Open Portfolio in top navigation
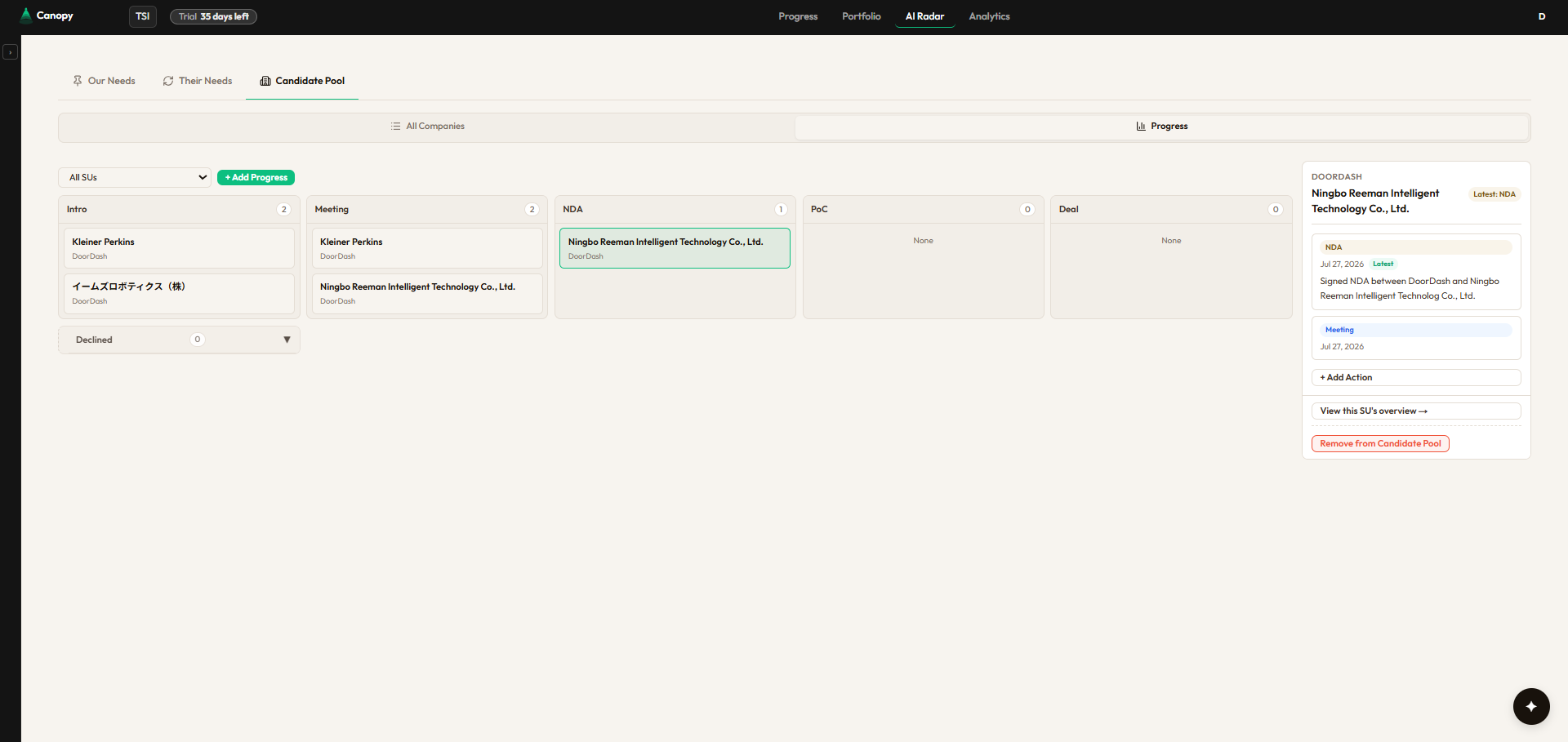 (x=862, y=16)
